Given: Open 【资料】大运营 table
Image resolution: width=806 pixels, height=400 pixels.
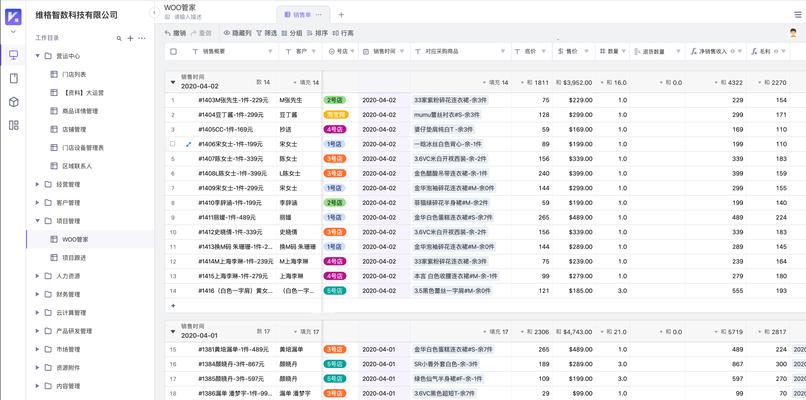Looking at the screenshot, I should click(83, 93).
